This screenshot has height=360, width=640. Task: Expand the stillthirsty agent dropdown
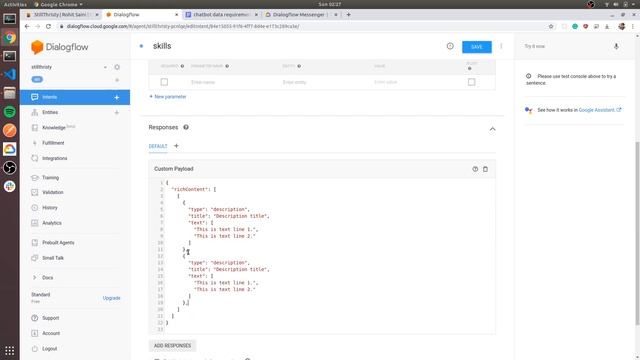click(105, 67)
